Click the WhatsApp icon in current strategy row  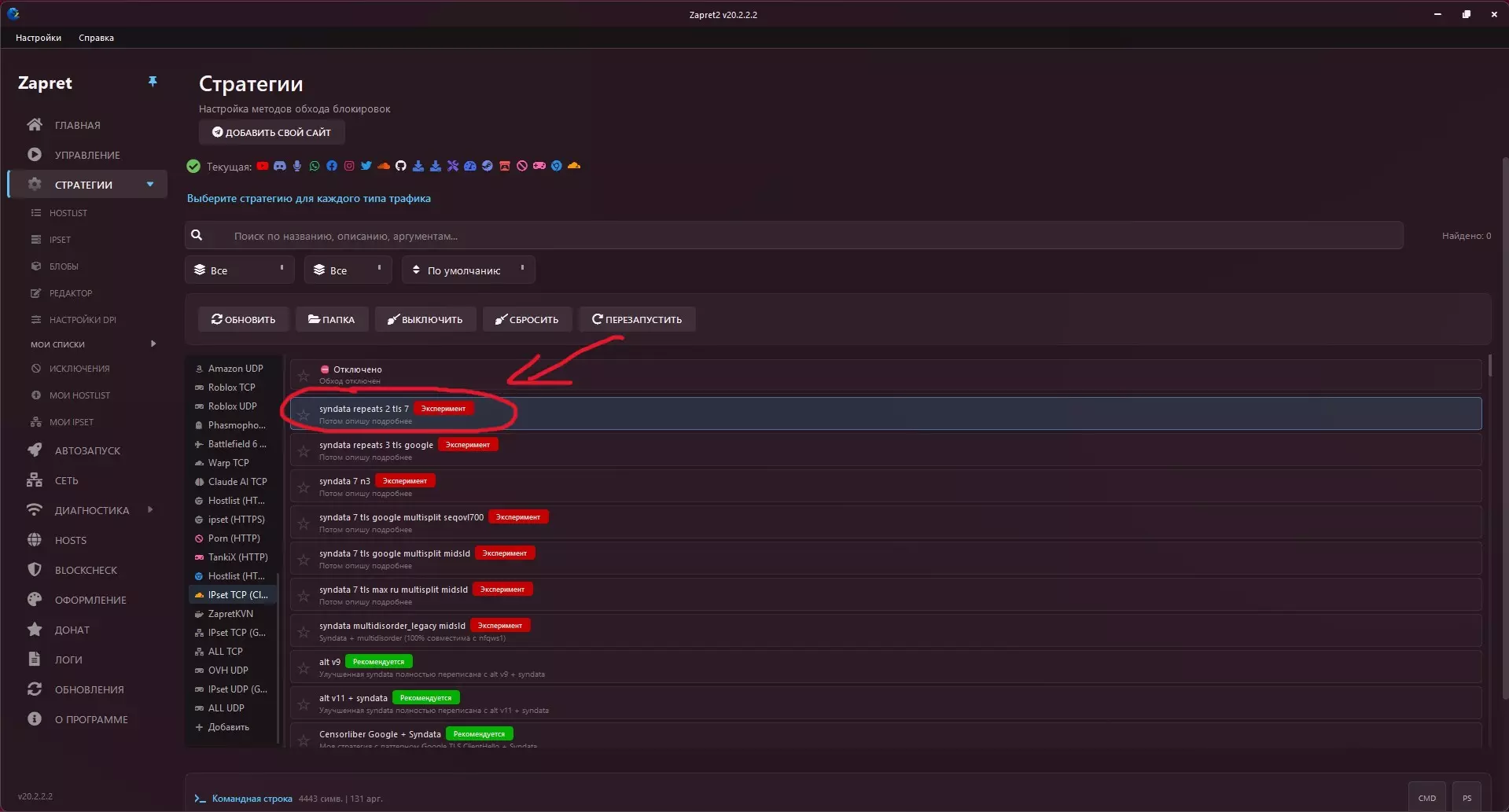(315, 166)
